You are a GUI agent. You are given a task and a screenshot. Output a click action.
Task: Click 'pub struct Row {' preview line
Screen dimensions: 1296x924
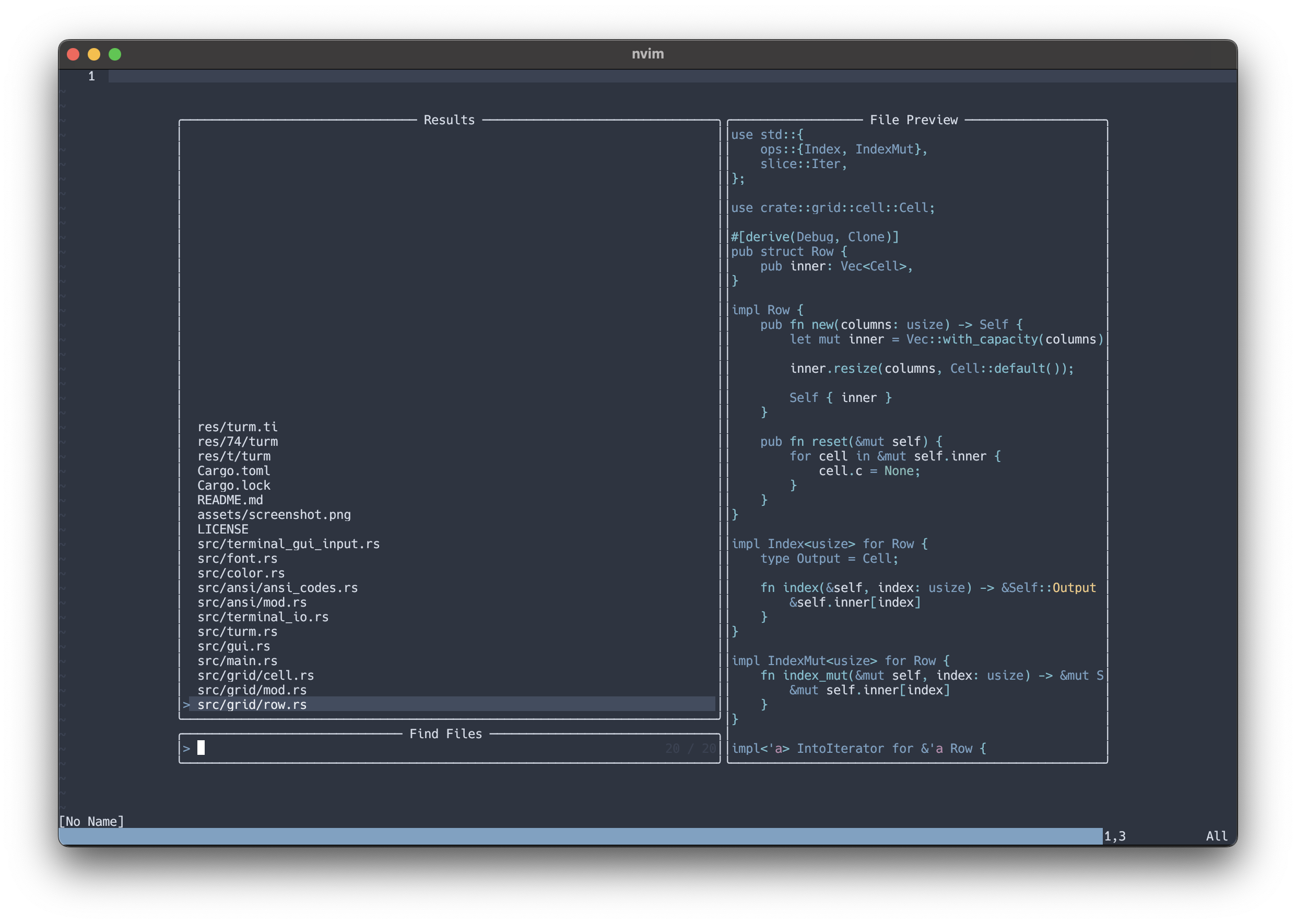(x=789, y=252)
